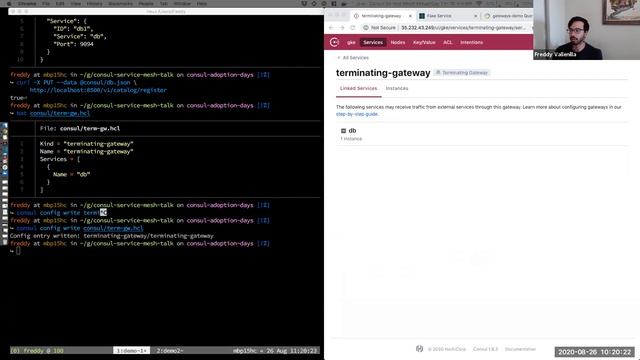
Task: Open the Nodes tab in Consul navigation
Action: (x=398, y=42)
